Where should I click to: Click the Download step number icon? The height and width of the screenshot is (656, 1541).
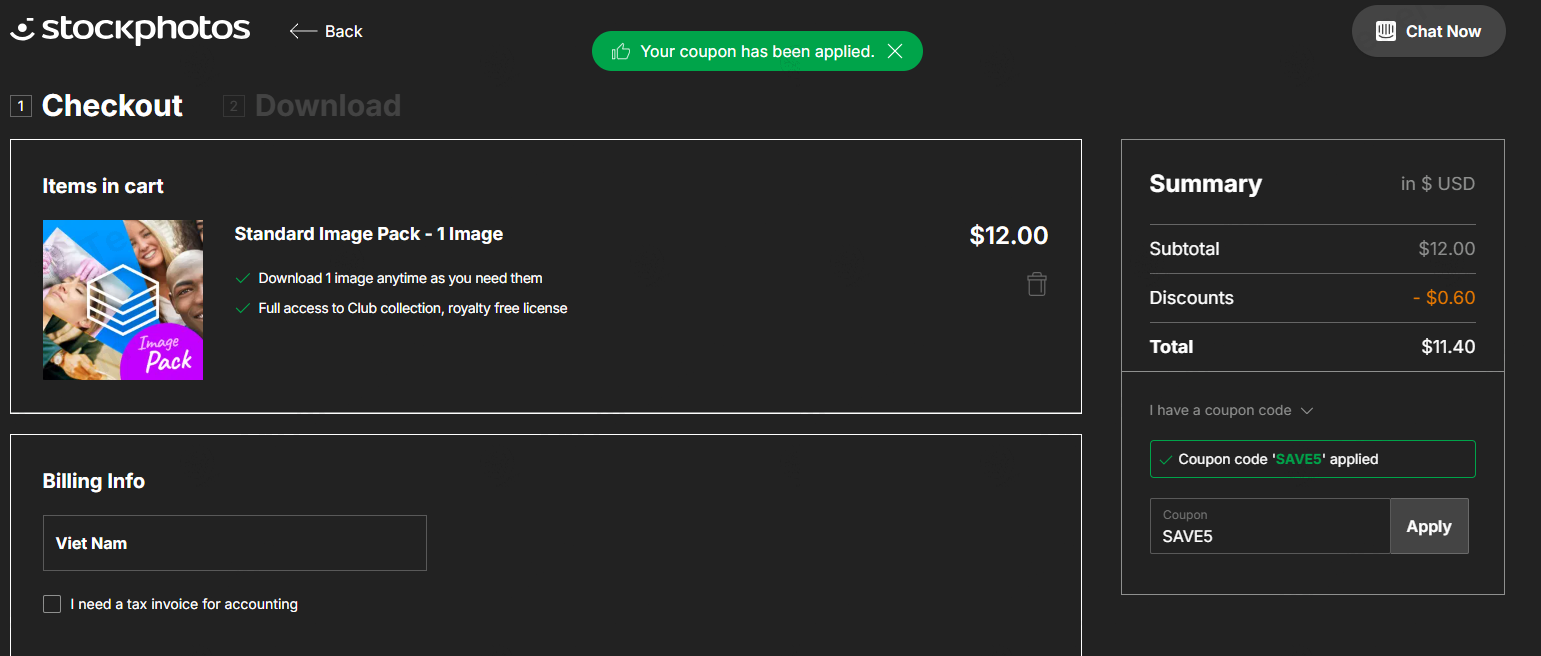point(234,106)
